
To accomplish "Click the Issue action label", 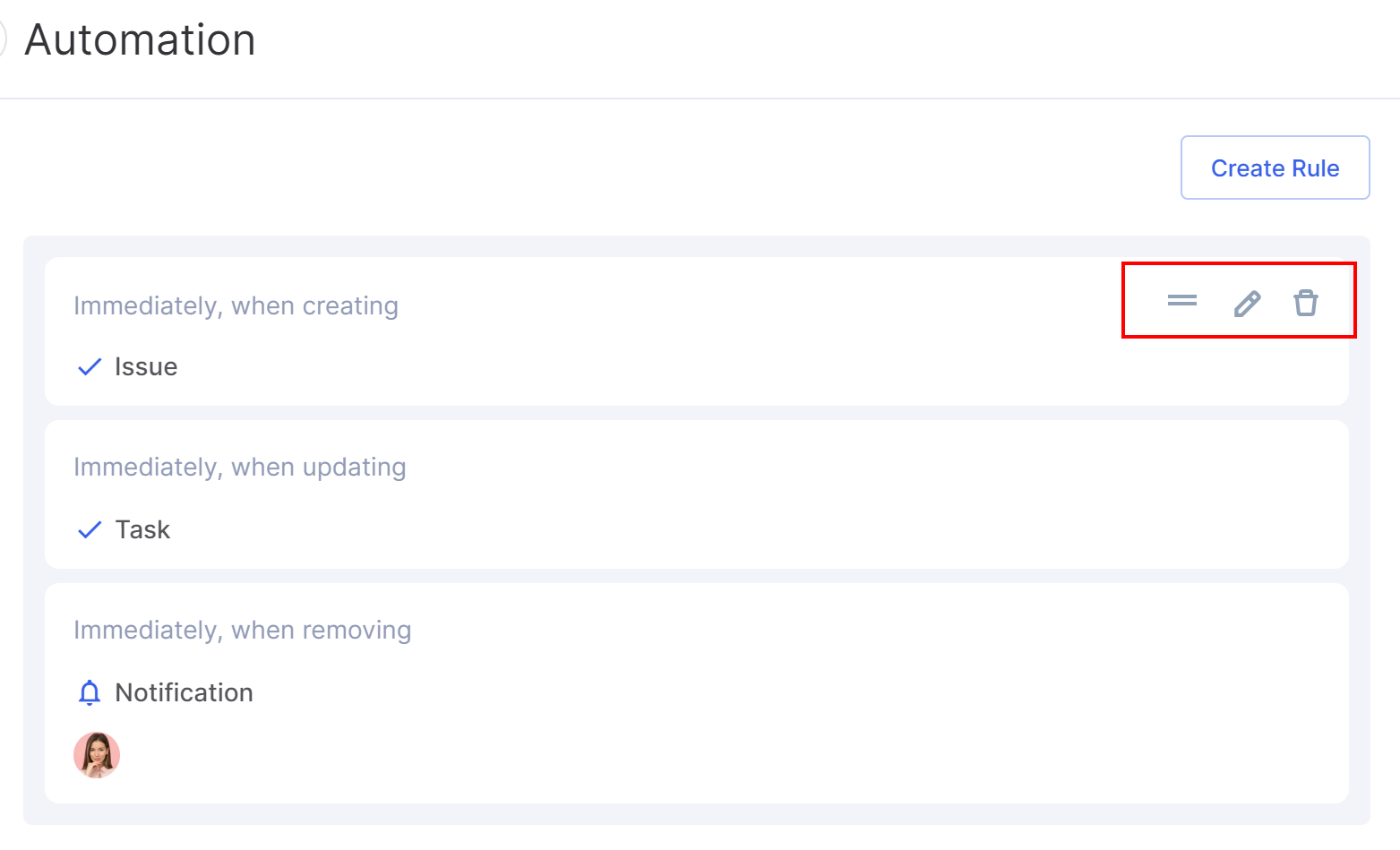I will point(146,367).
